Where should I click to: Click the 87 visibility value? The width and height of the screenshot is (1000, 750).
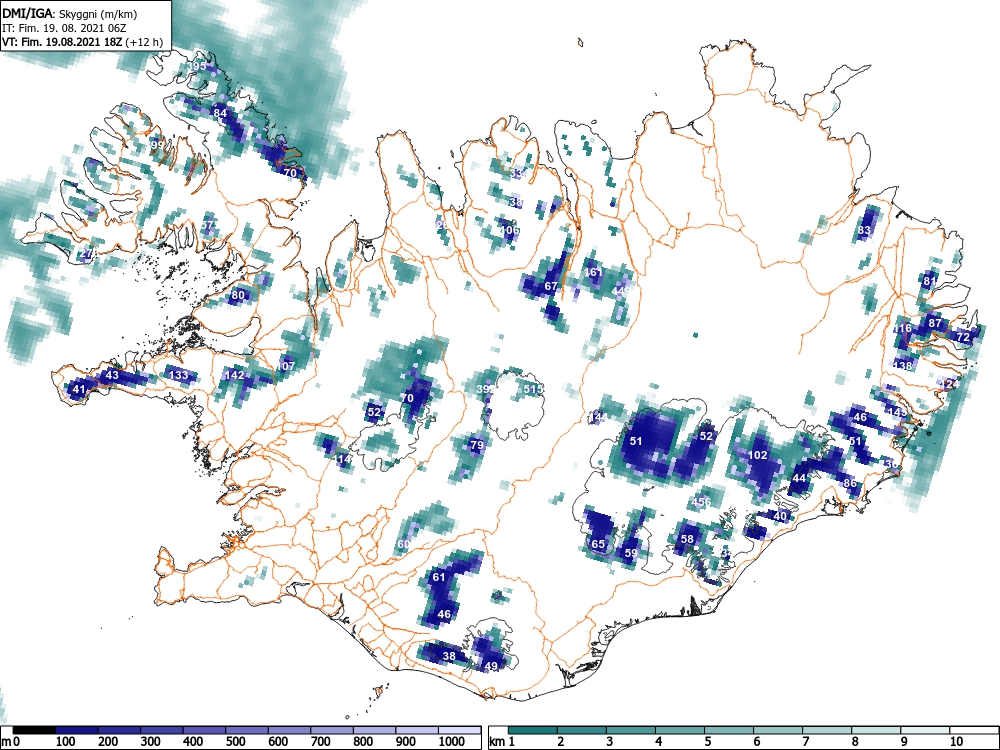tap(935, 323)
